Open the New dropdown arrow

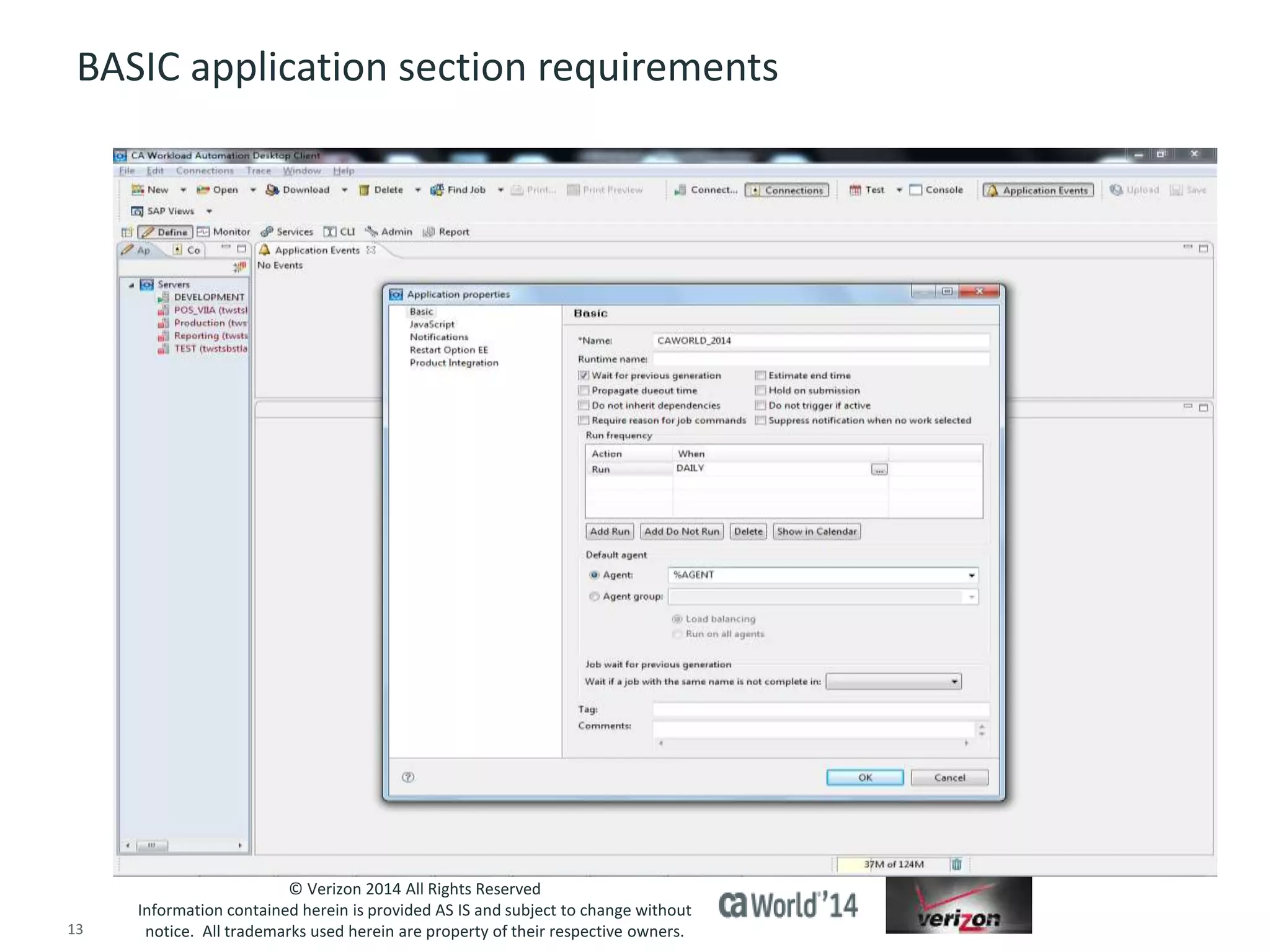(183, 190)
